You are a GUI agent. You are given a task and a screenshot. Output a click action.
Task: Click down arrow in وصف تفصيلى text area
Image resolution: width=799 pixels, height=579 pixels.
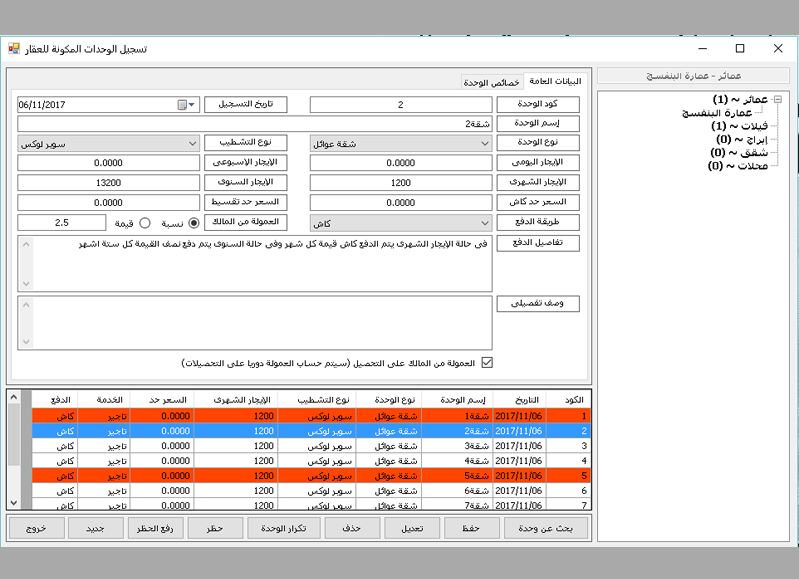[x=26, y=341]
